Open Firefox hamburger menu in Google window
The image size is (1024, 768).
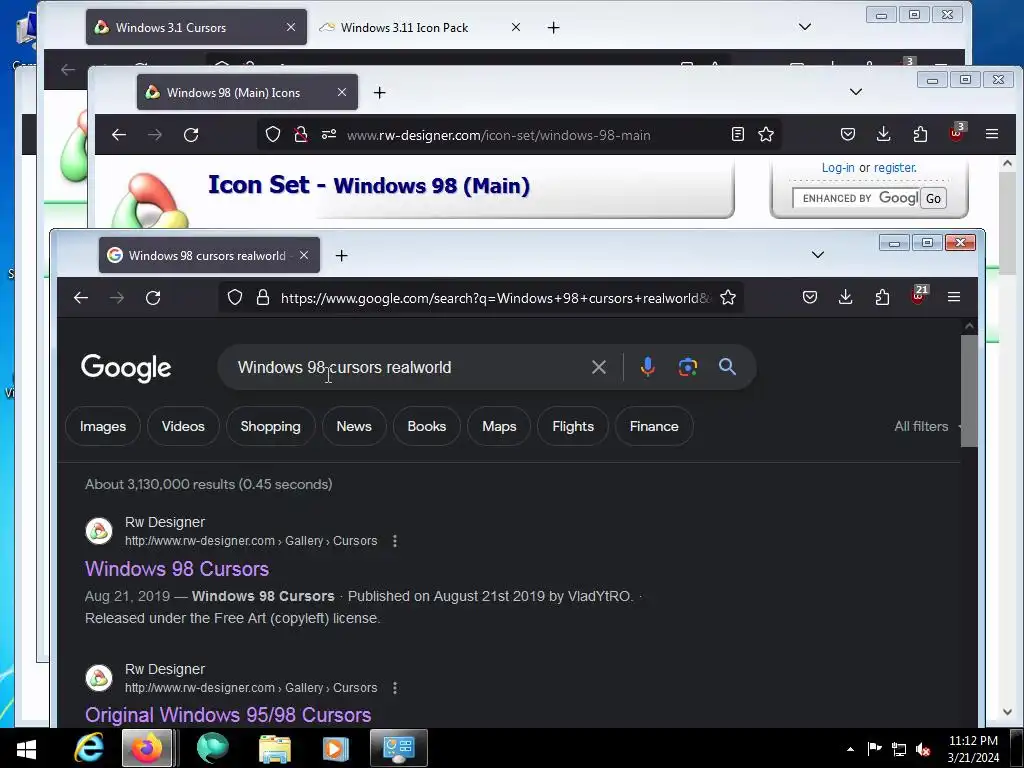coord(953,298)
